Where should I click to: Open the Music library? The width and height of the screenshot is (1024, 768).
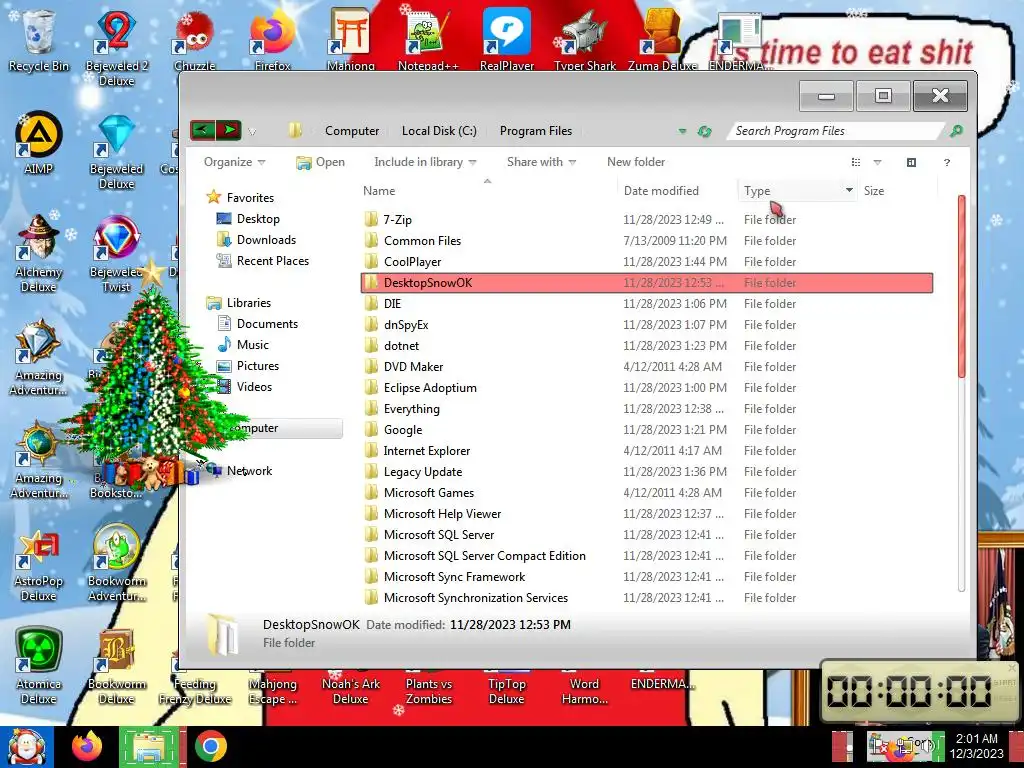click(x=242, y=345)
